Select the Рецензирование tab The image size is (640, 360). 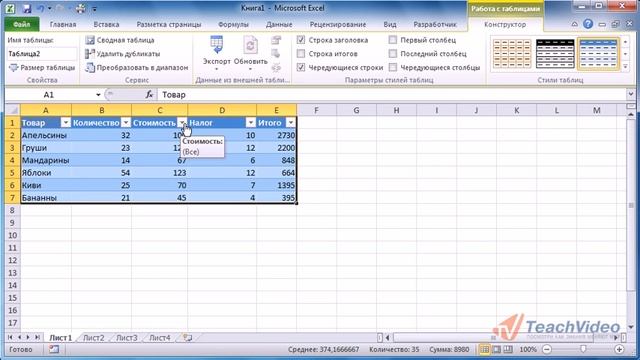[x=338, y=24]
